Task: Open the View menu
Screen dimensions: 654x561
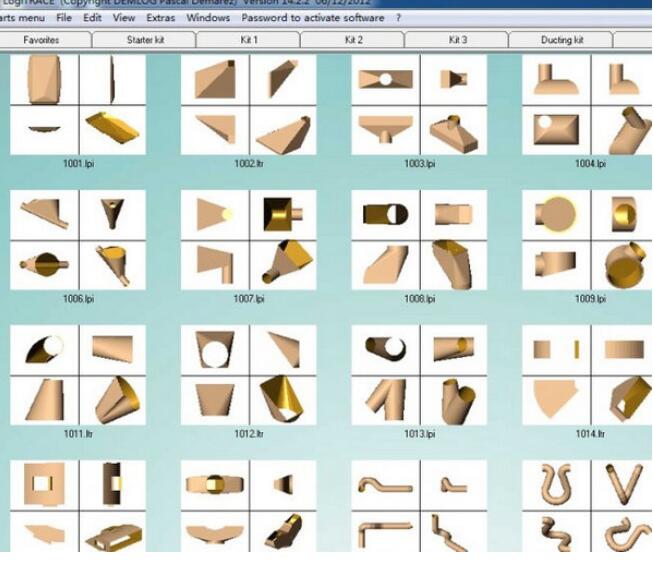Action: [x=124, y=18]
